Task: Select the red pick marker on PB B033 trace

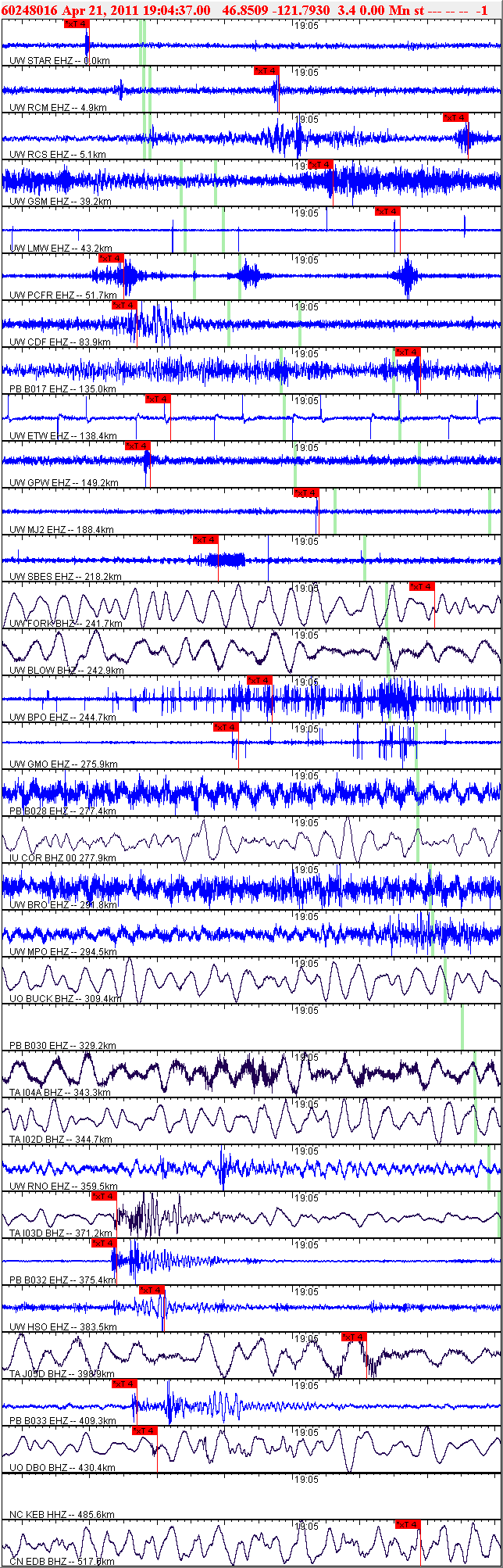Action: coord(124,1384)
